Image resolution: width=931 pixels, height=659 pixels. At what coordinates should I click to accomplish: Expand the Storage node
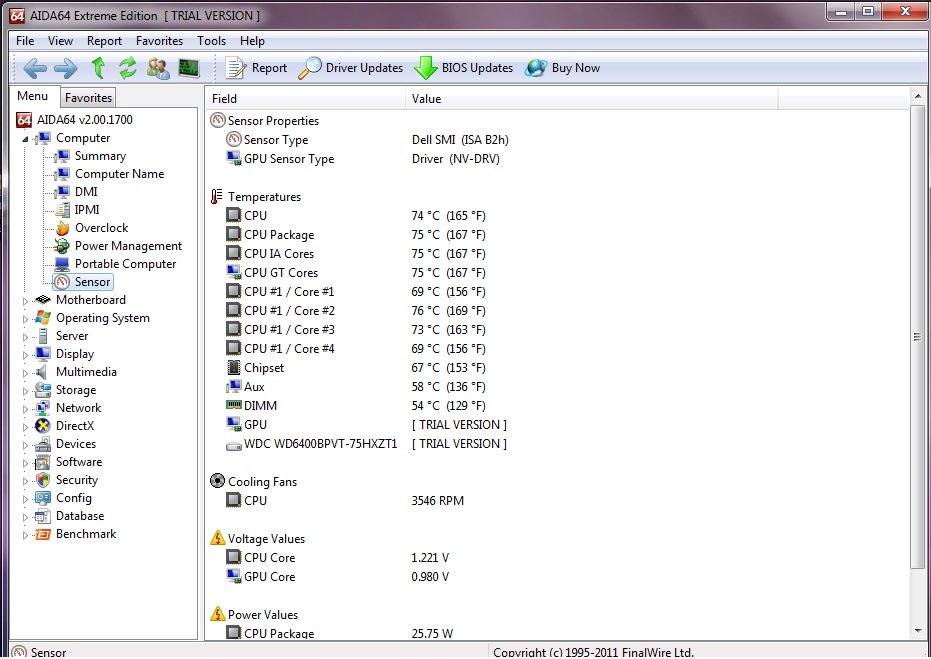(x=25, y=391)
